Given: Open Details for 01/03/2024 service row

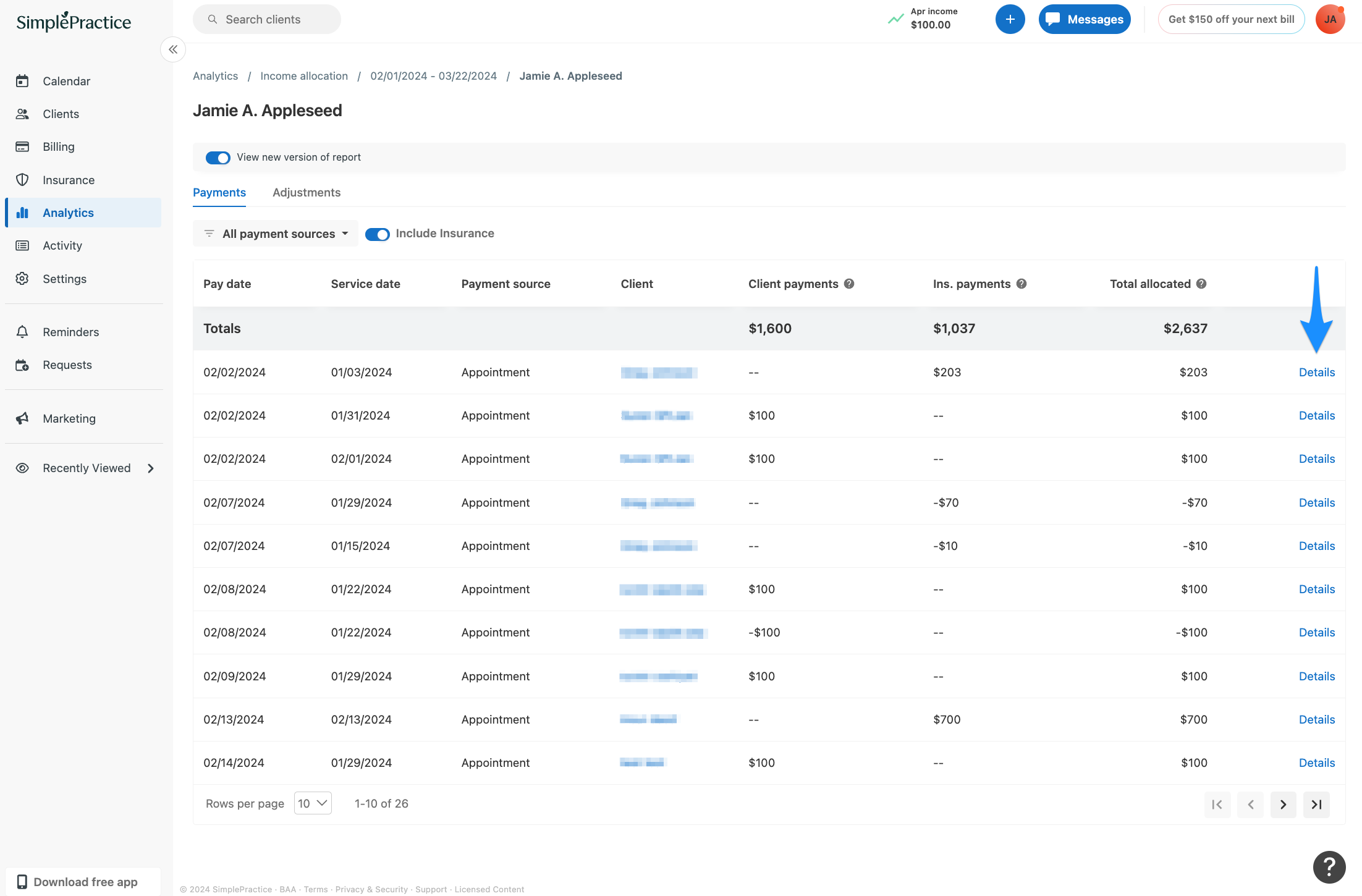Looking at the screenshot, I should click(x=1317, y=373).
